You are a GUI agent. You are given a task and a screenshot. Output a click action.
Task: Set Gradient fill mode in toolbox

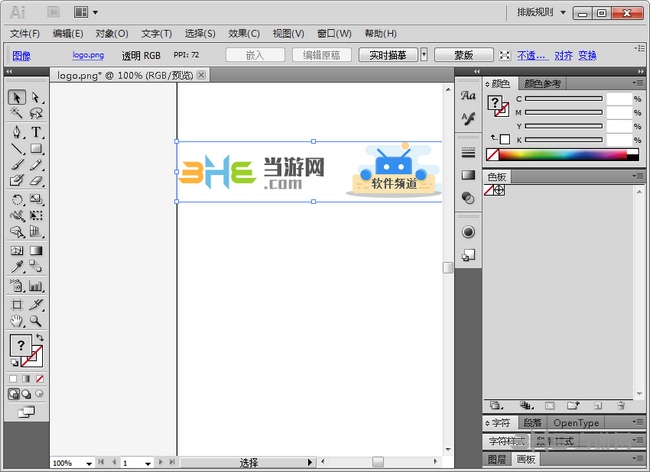pyautogui.click(x=26, y=379)
